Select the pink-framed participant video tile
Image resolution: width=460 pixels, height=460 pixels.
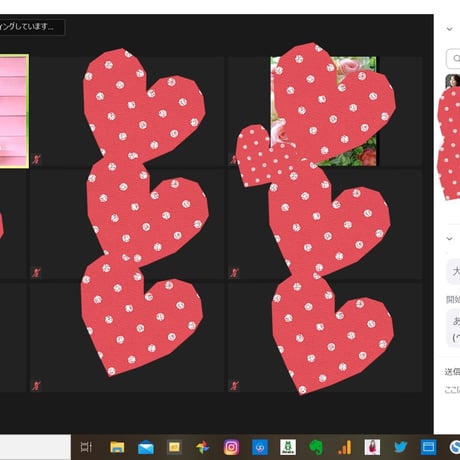[x=14, y=111]
